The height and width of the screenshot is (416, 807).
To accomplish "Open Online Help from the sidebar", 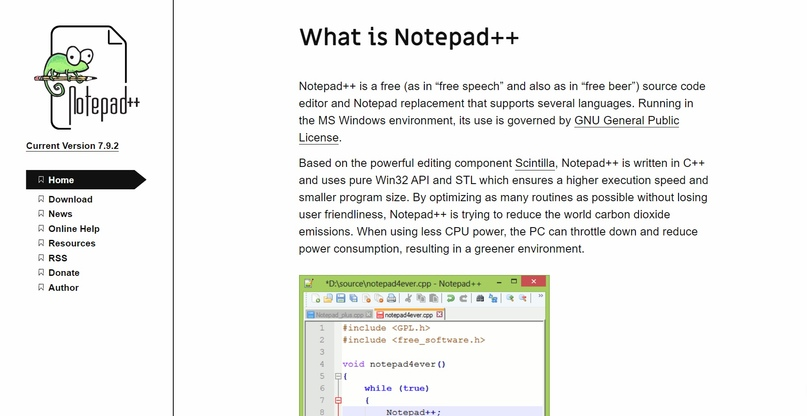I will coord(74,229).
